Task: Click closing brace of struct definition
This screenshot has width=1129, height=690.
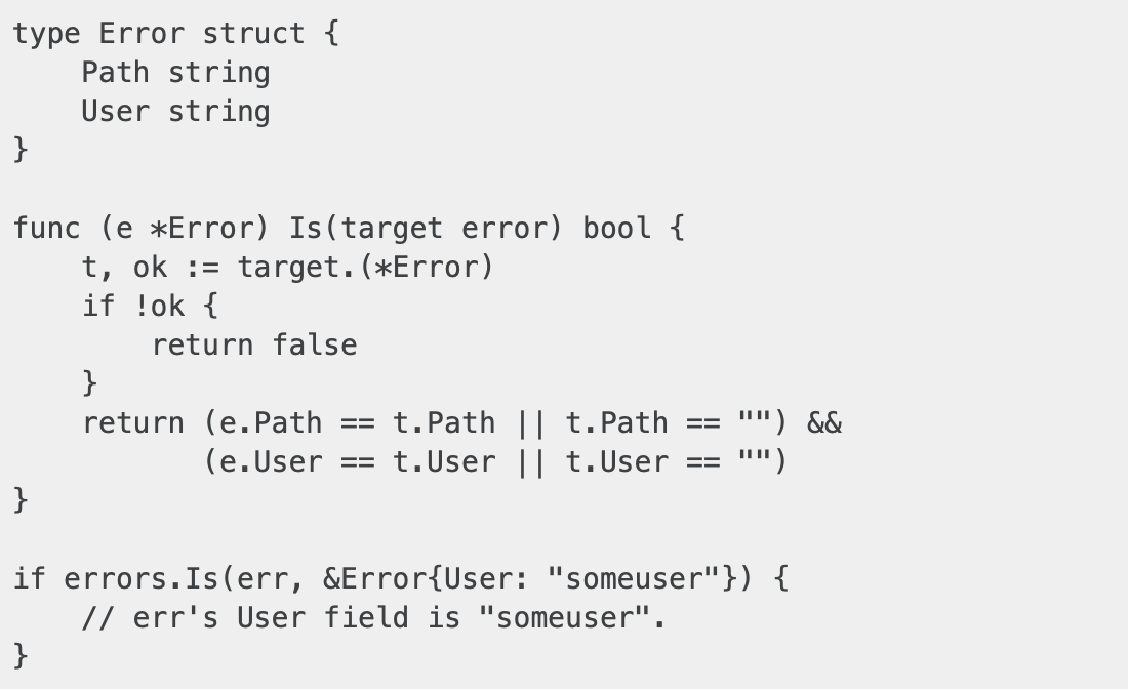Action: tap(21, 150)
